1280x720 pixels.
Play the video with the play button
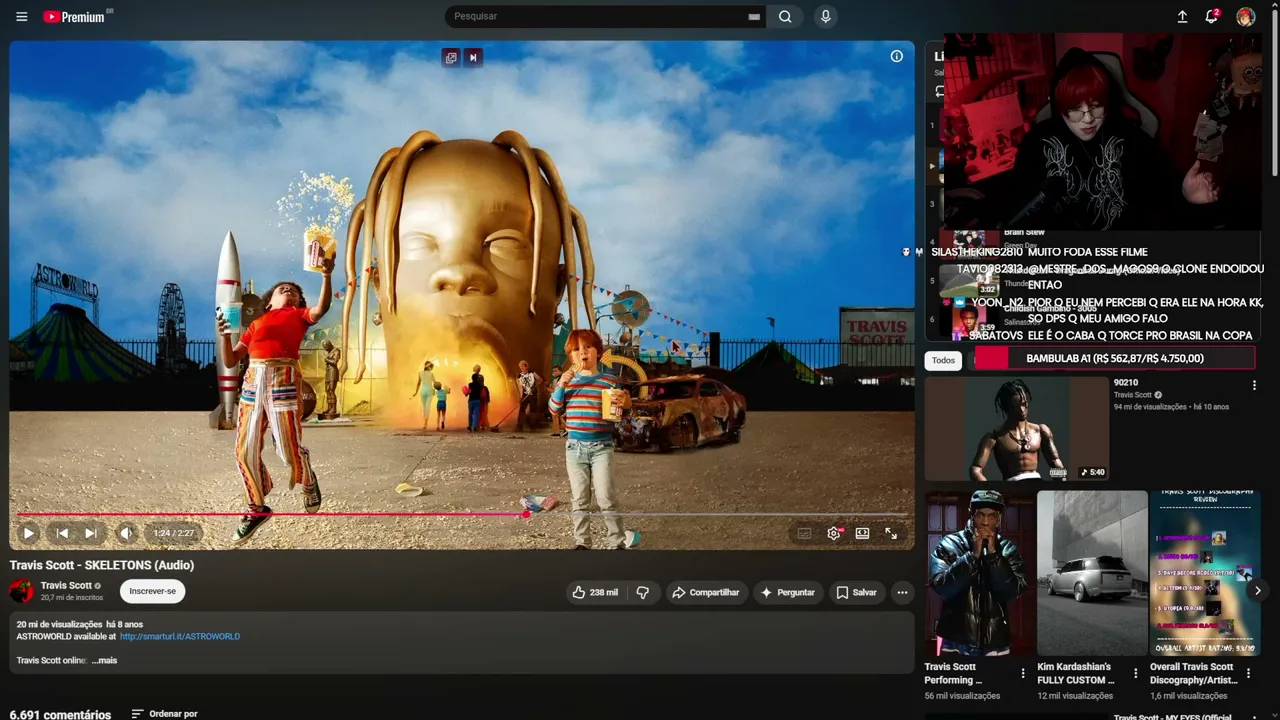28,533
